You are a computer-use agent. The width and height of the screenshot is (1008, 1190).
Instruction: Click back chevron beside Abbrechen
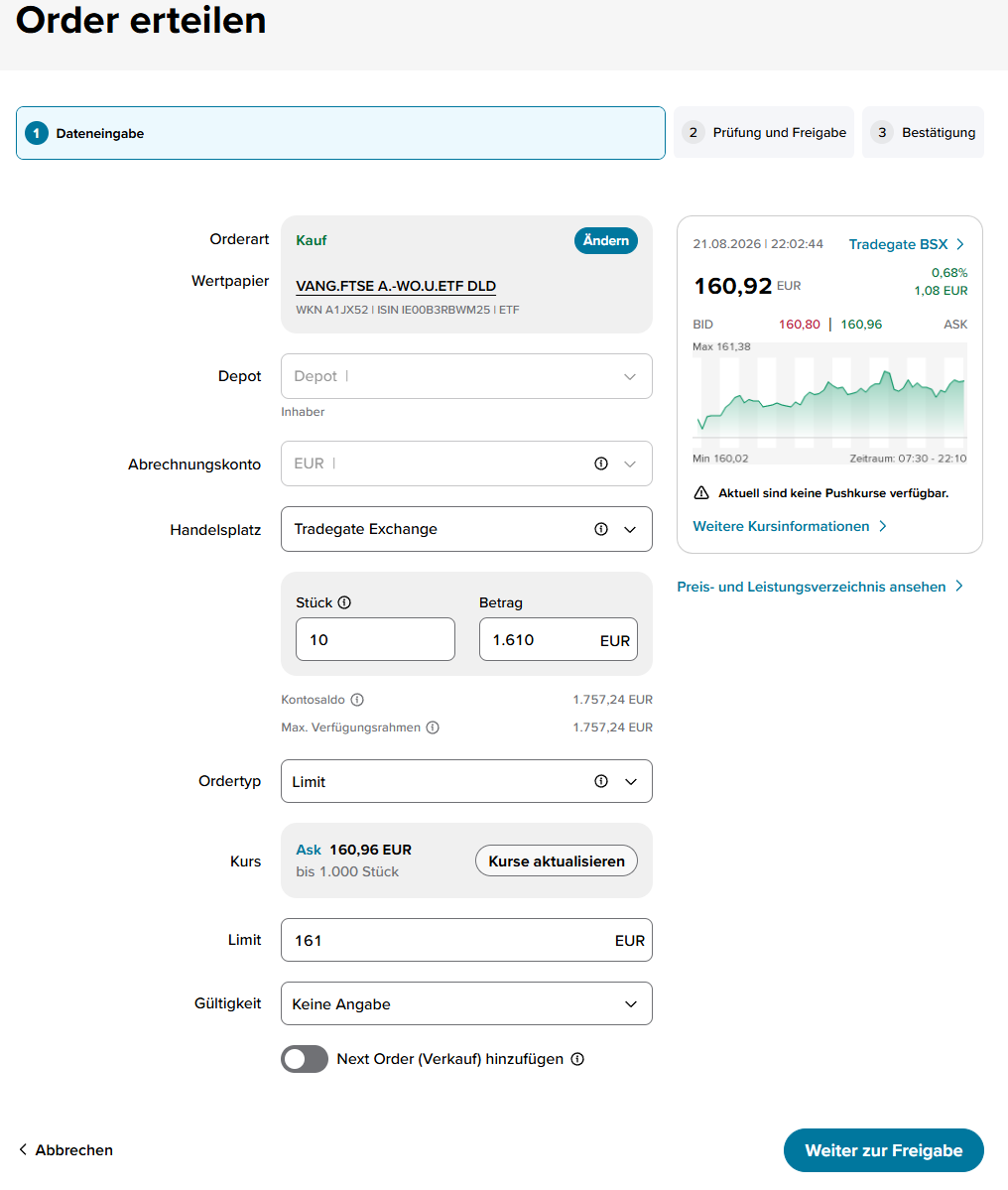[23, 1149]
